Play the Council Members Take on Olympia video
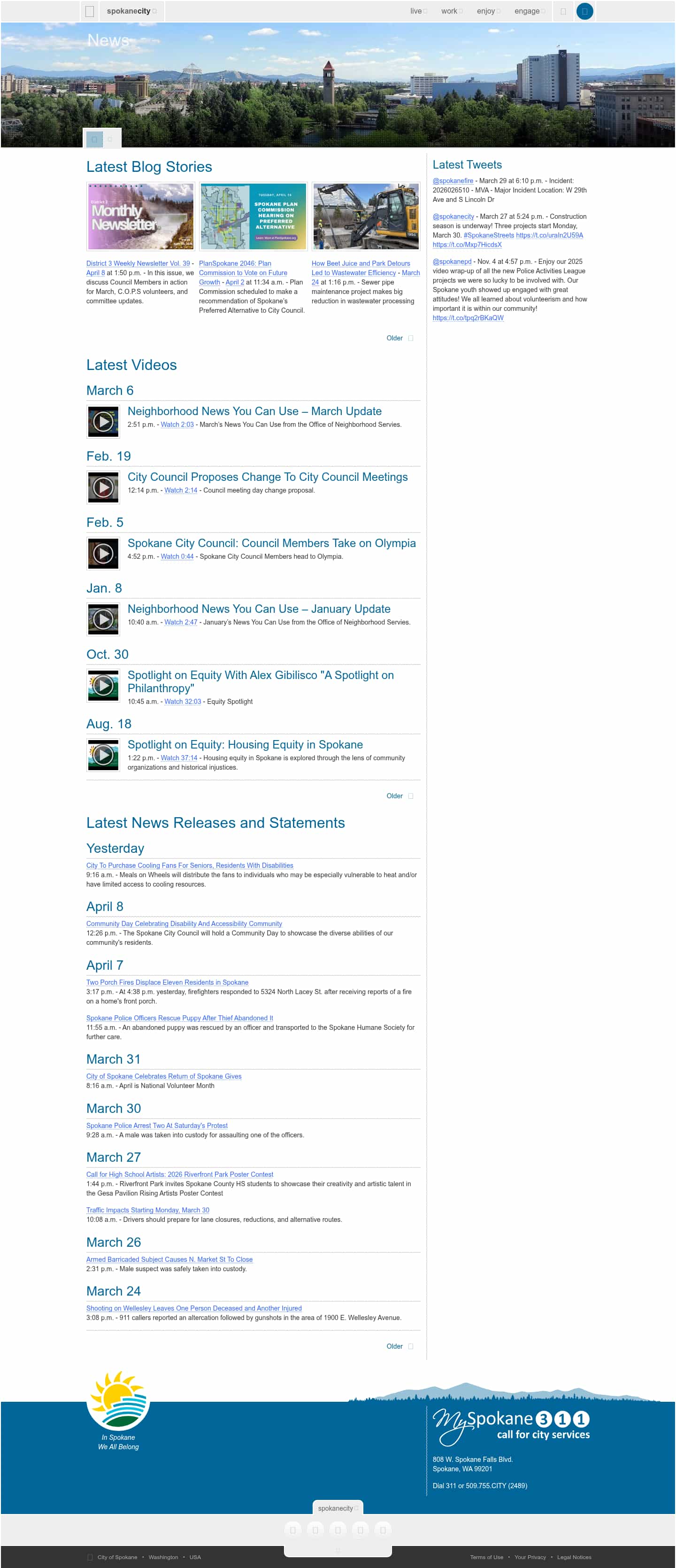The image size is (676, 1568). [103, 554]
